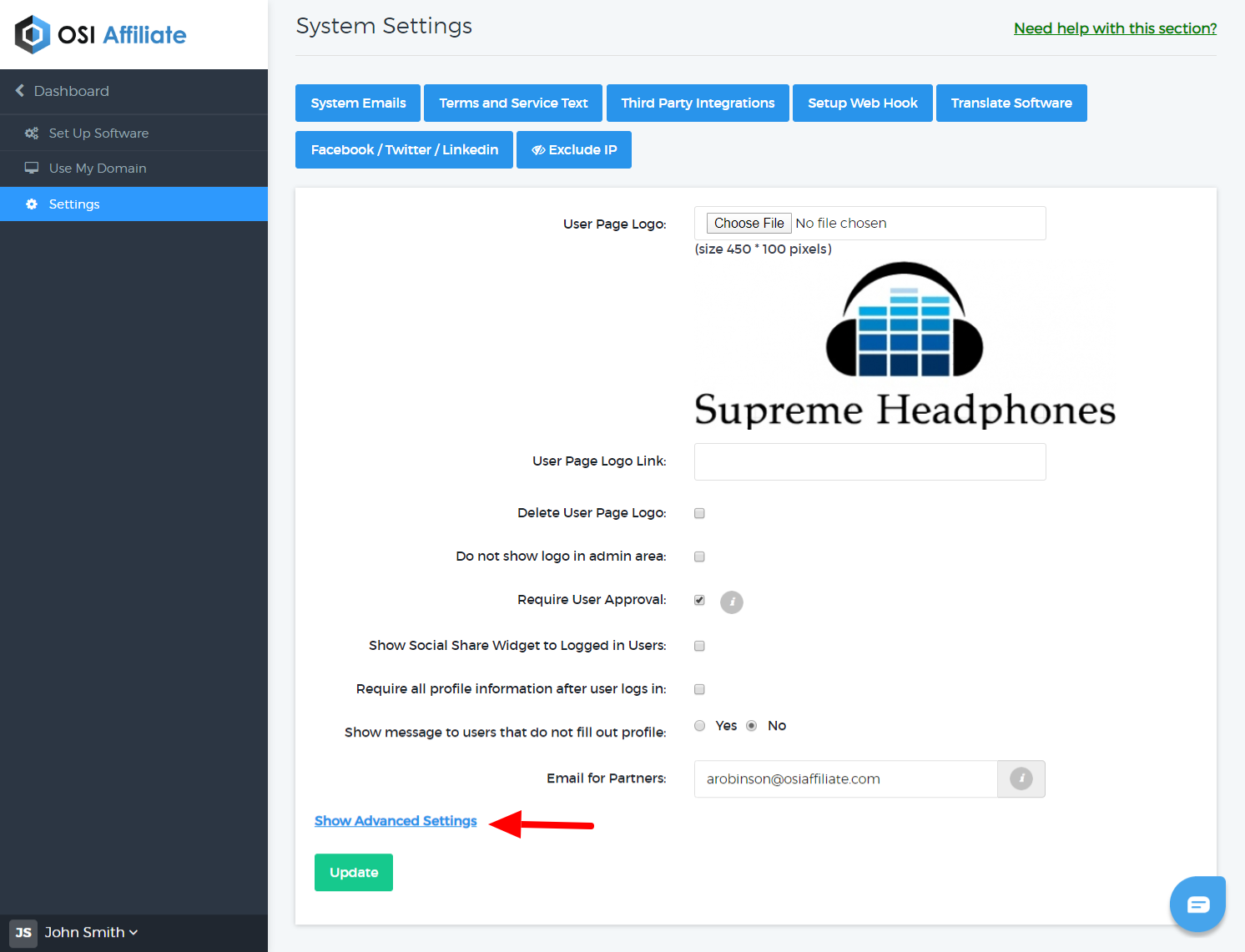Click Choose File for User Page Logo
The image size is (1245, 952).
click(749, 224)
